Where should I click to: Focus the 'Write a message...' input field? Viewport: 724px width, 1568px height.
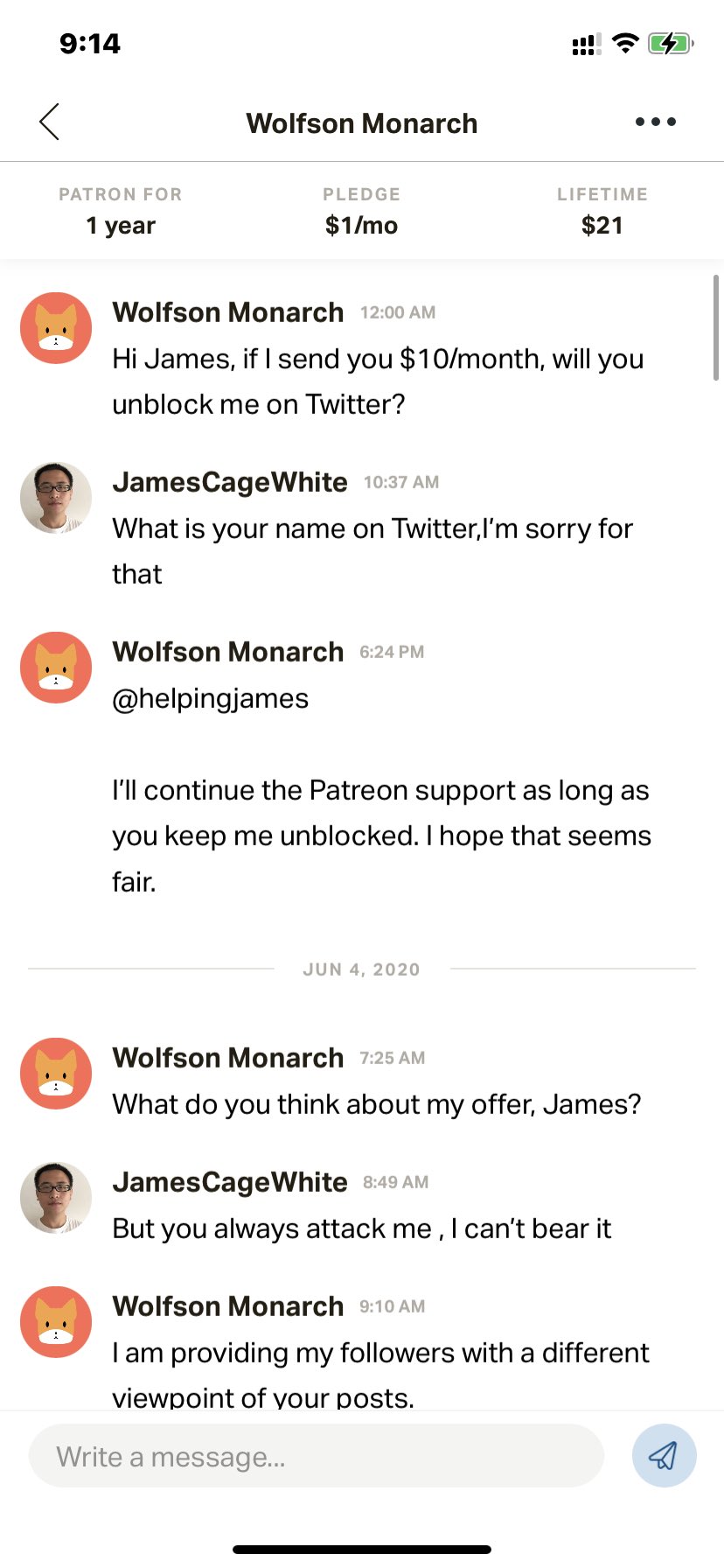[x=316, y=1456]
